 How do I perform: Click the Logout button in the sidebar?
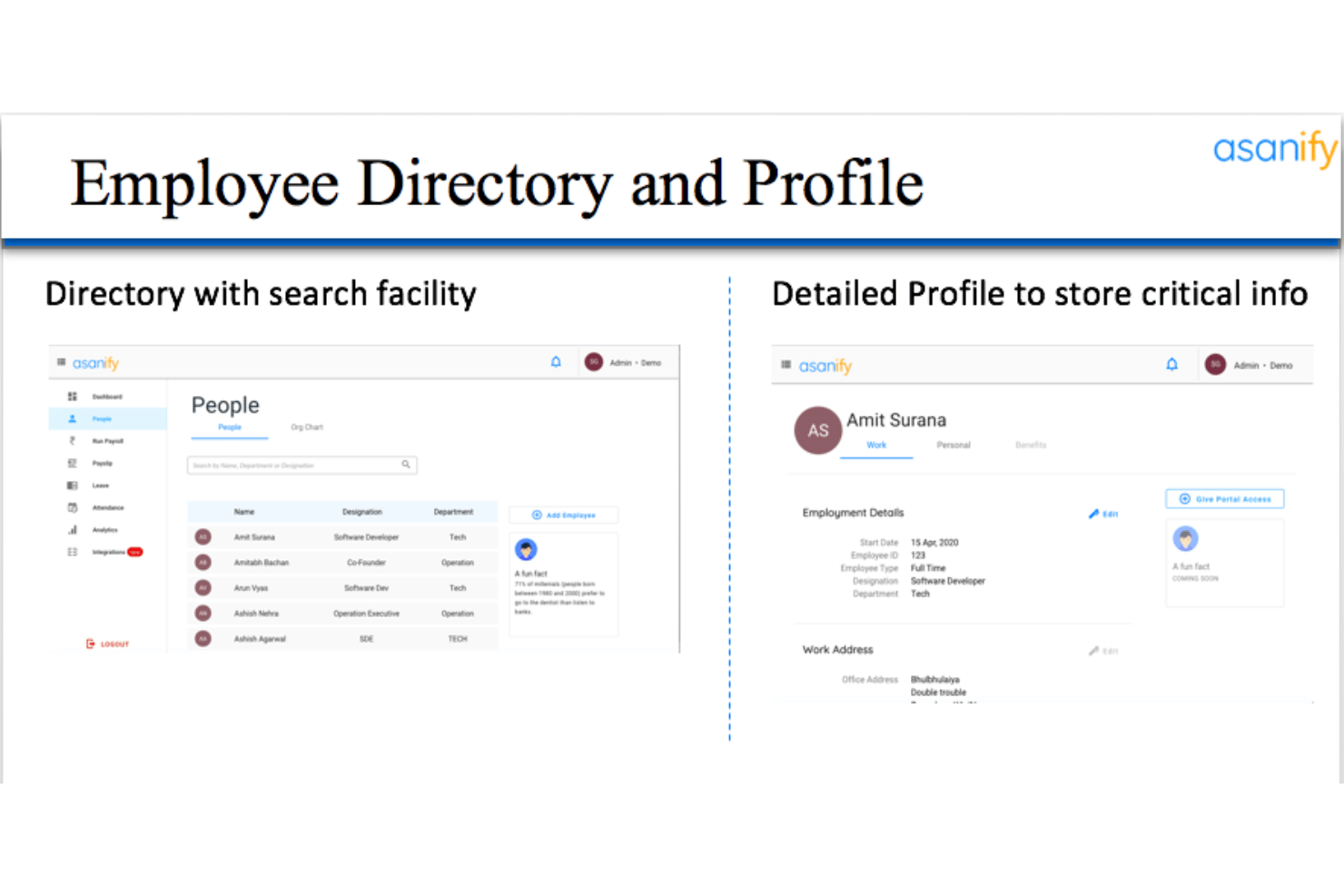[x=107, y=644]
